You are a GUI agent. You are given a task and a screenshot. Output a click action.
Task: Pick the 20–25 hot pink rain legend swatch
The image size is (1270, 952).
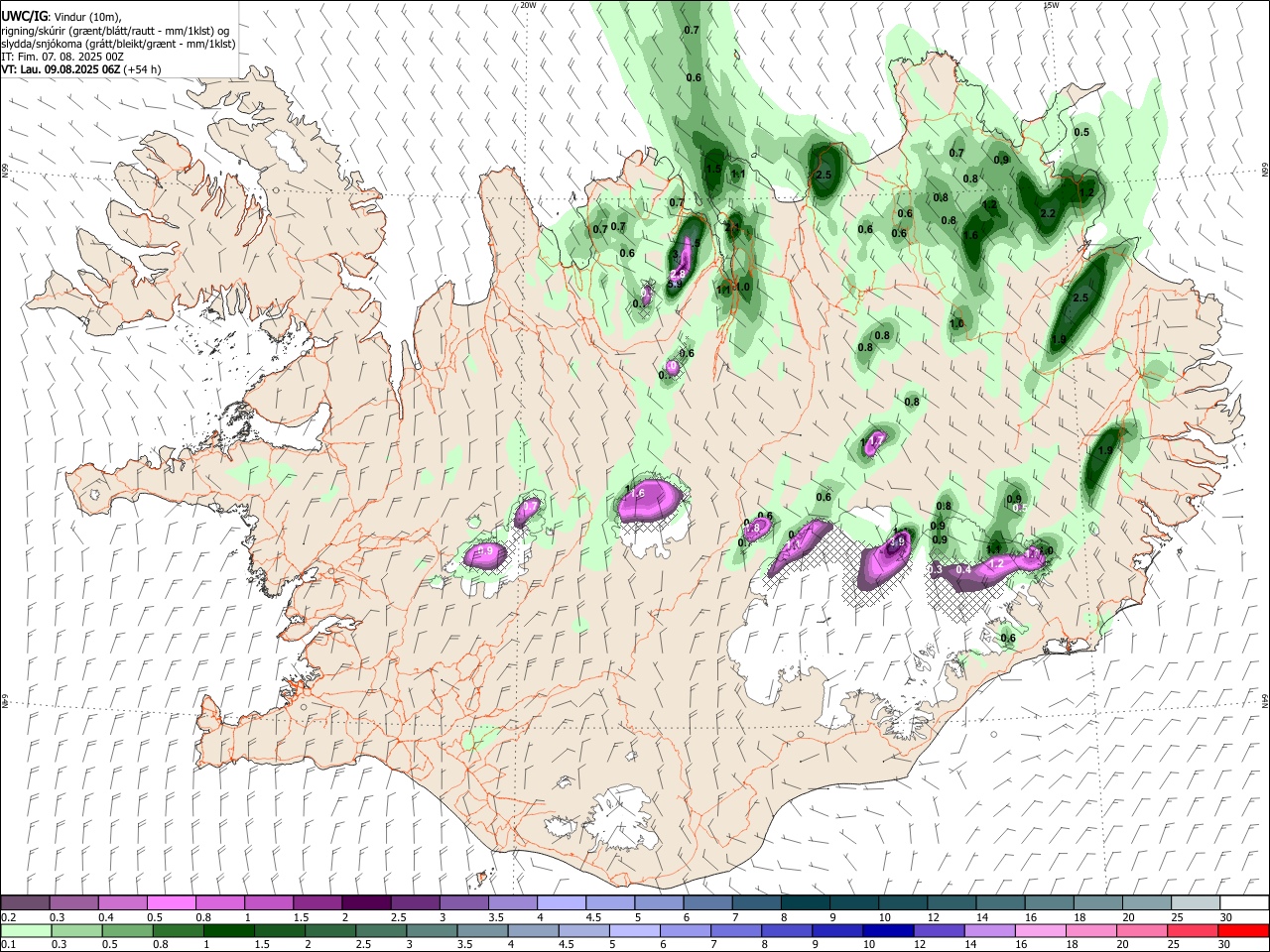coord(1141,930)
